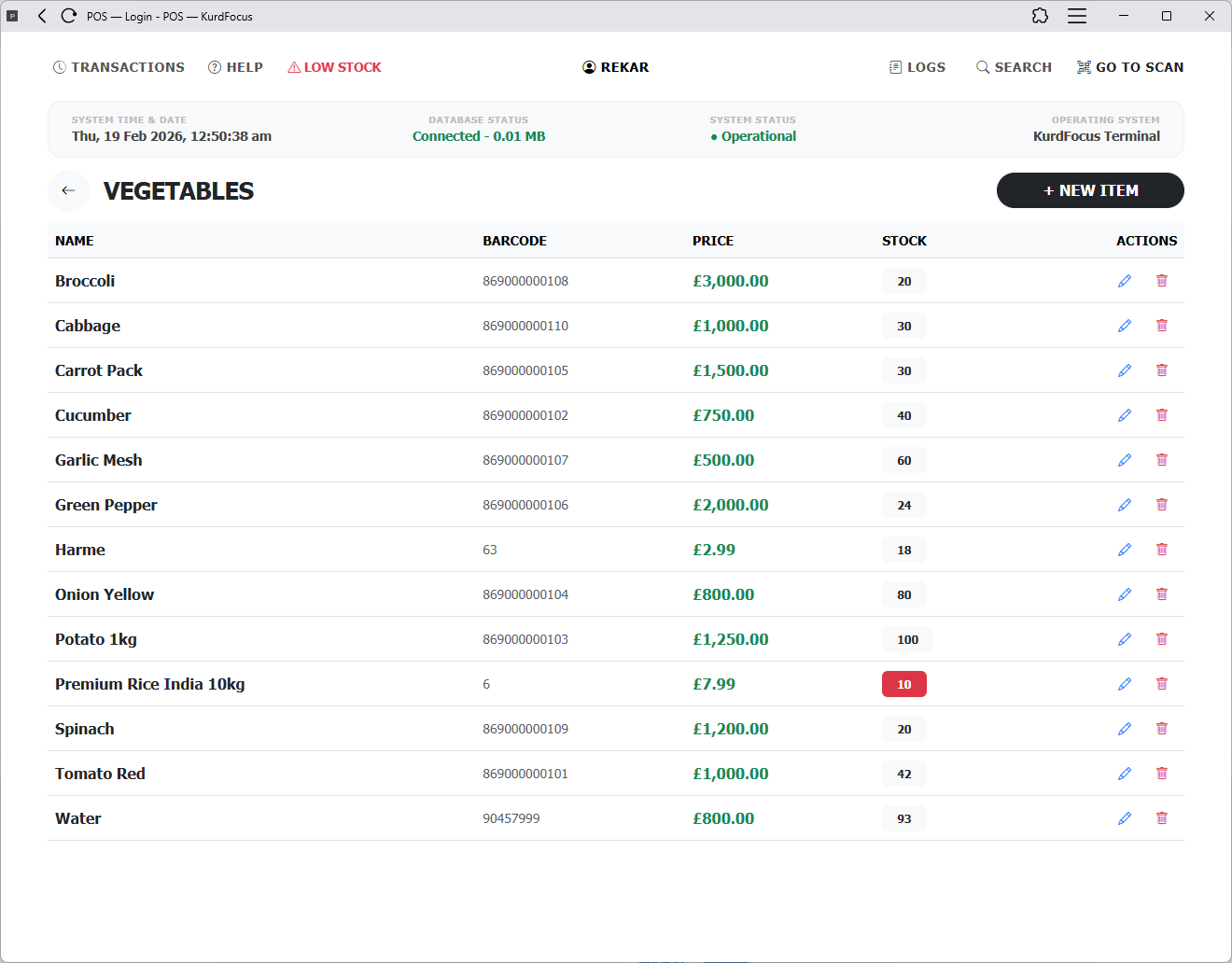This screenshot has height=963, width=1232.
Task: Click Go To Scan button
Action: [x=1129, y=67]
